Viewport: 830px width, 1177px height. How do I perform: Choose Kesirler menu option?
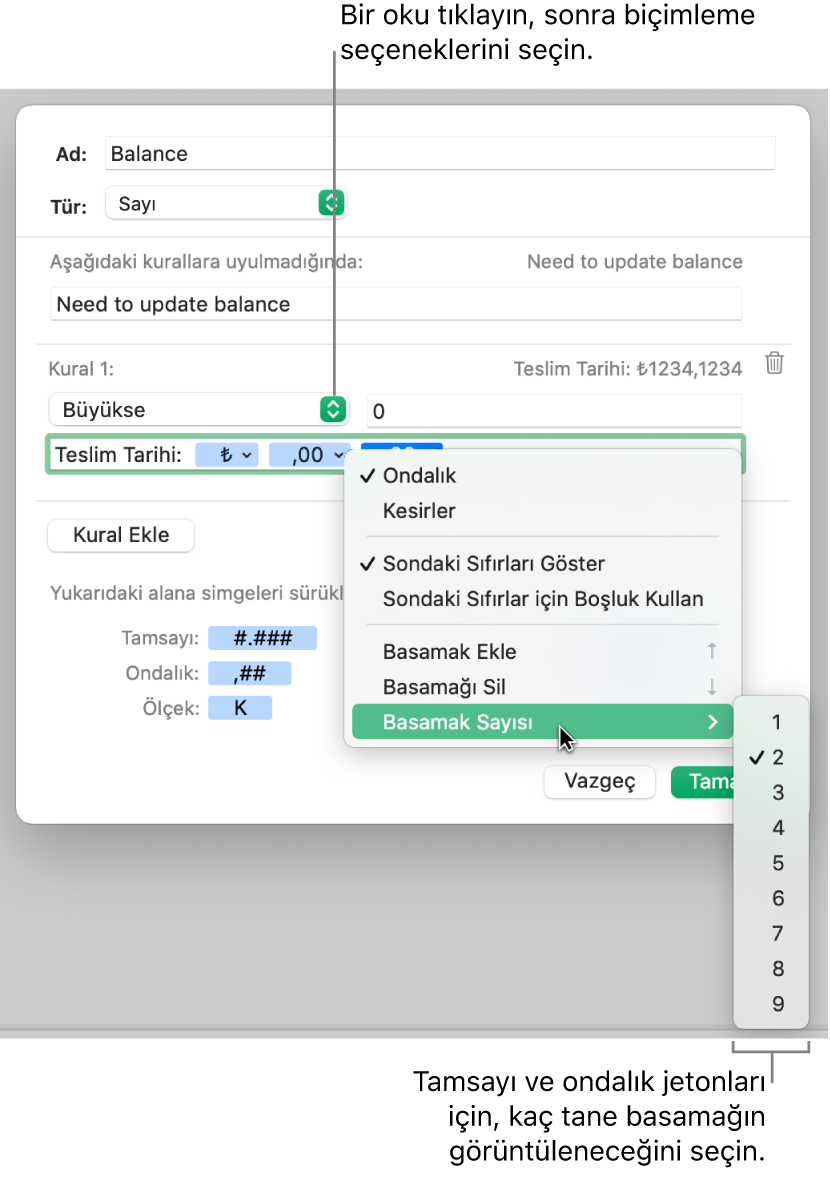(x=543, y=510)
